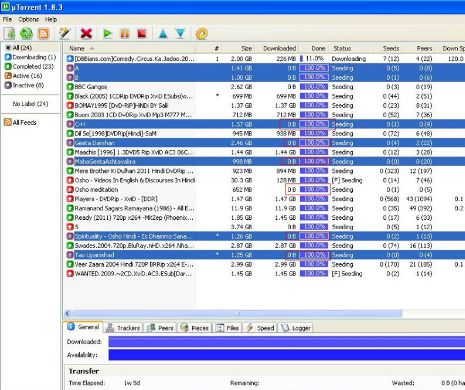This screenshot has width=465, height=390.
Task: Sort by the Name column header
Action: pos(129,48)
